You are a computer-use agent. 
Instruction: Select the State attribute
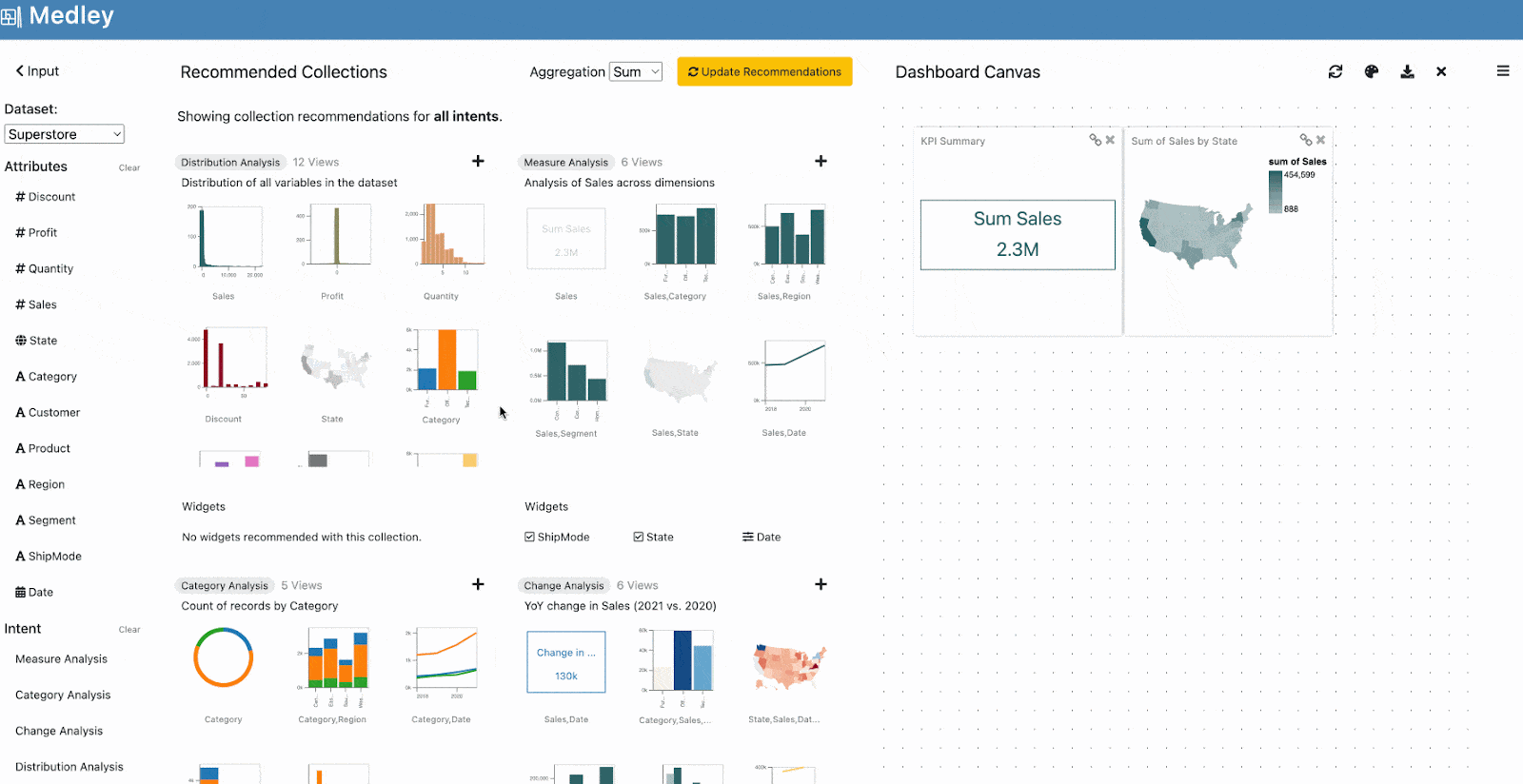click(x=36, y=341)
